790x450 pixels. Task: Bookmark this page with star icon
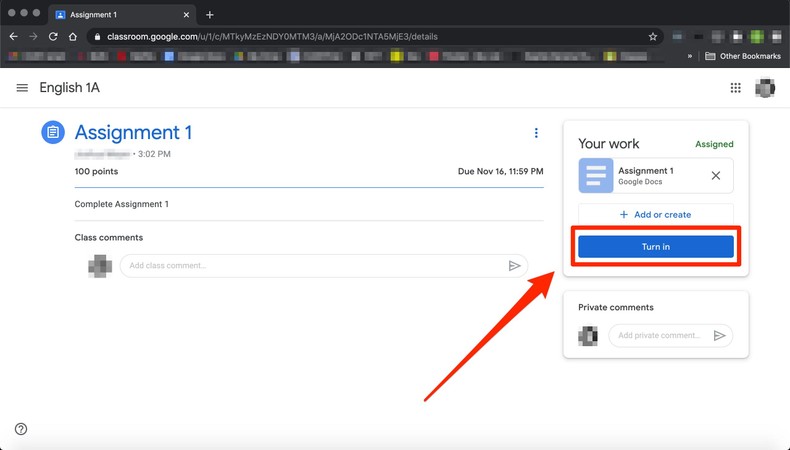click(x=653, y=36)
